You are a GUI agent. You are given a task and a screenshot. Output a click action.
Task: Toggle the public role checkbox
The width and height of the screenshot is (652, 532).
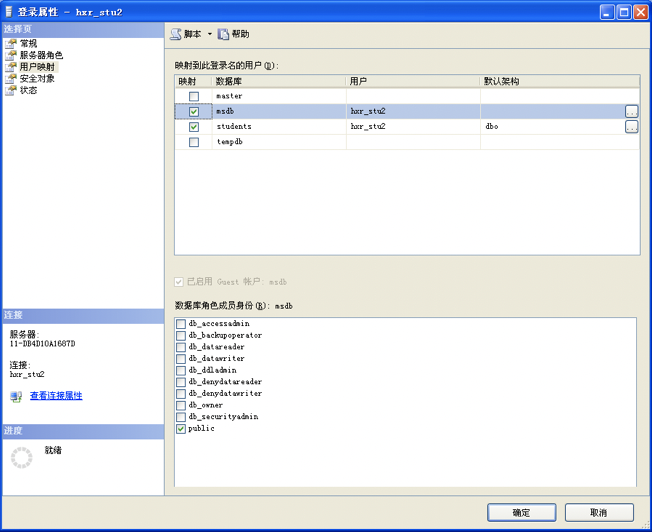tap(181, 428)
